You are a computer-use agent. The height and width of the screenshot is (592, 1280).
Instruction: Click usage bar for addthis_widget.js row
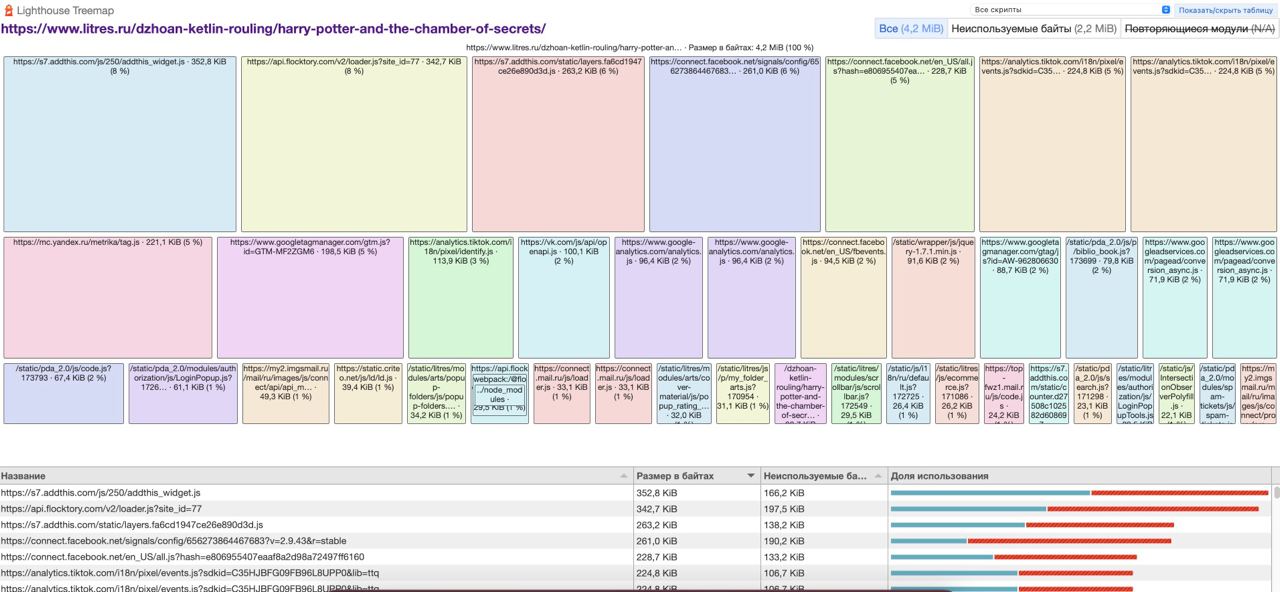pyautogui.click(x=1079, y=493)
